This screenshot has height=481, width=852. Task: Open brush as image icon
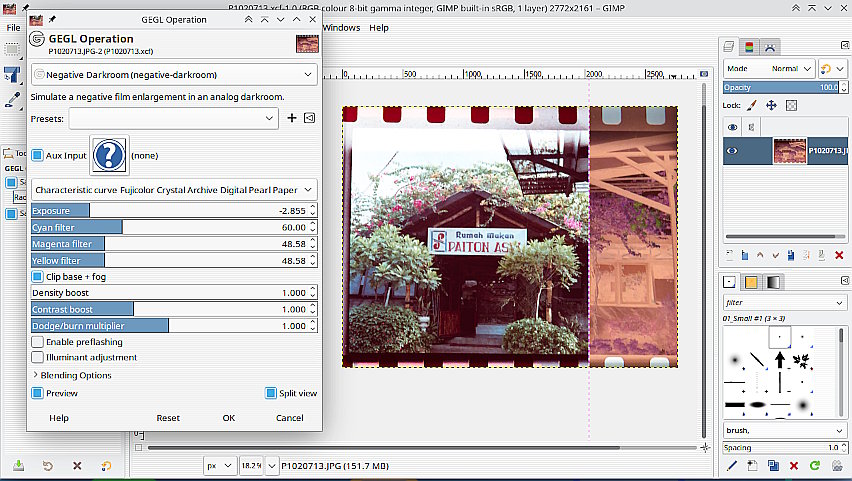(x=837, y=465)
